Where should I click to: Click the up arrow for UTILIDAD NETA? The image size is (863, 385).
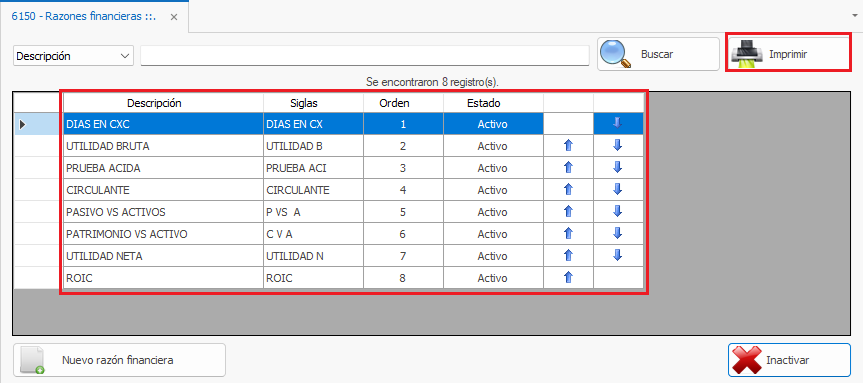569,256
